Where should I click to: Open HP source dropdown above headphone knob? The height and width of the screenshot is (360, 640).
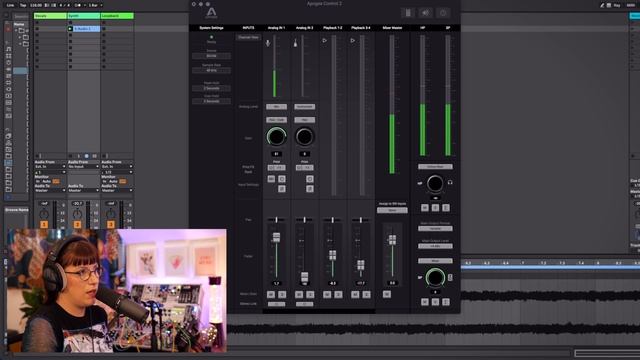[435, 167]
